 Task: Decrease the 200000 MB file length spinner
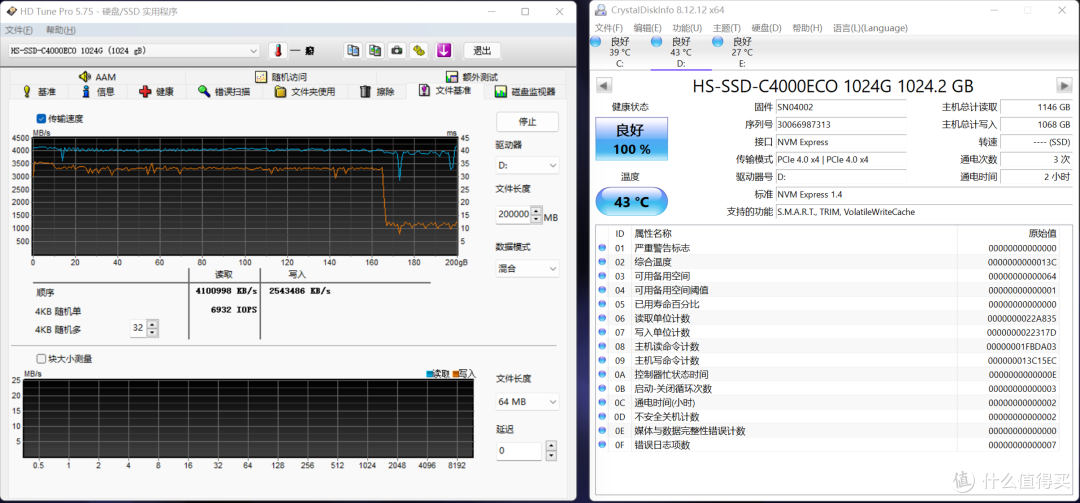point(537,219)
